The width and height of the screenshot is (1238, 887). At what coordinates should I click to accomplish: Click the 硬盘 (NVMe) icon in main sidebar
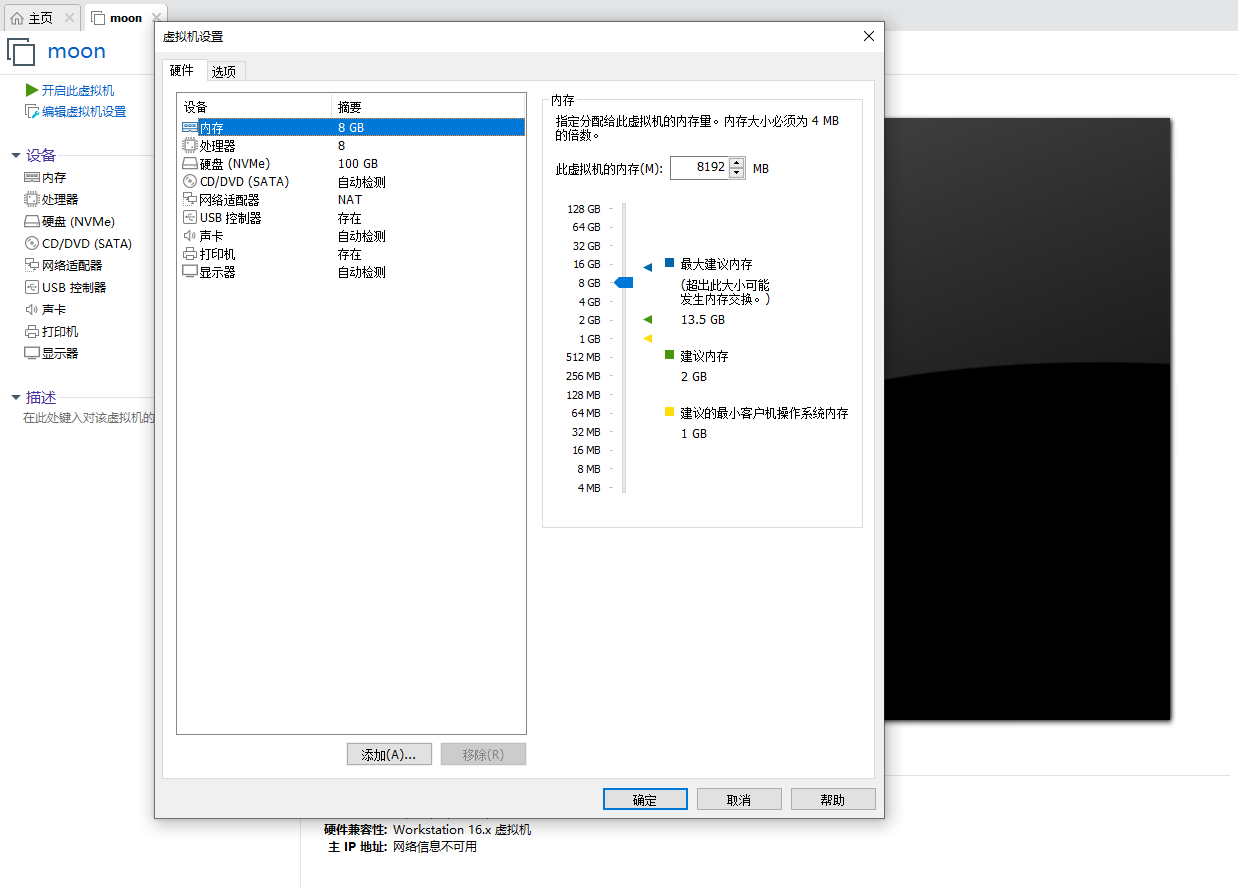[32, 221]
